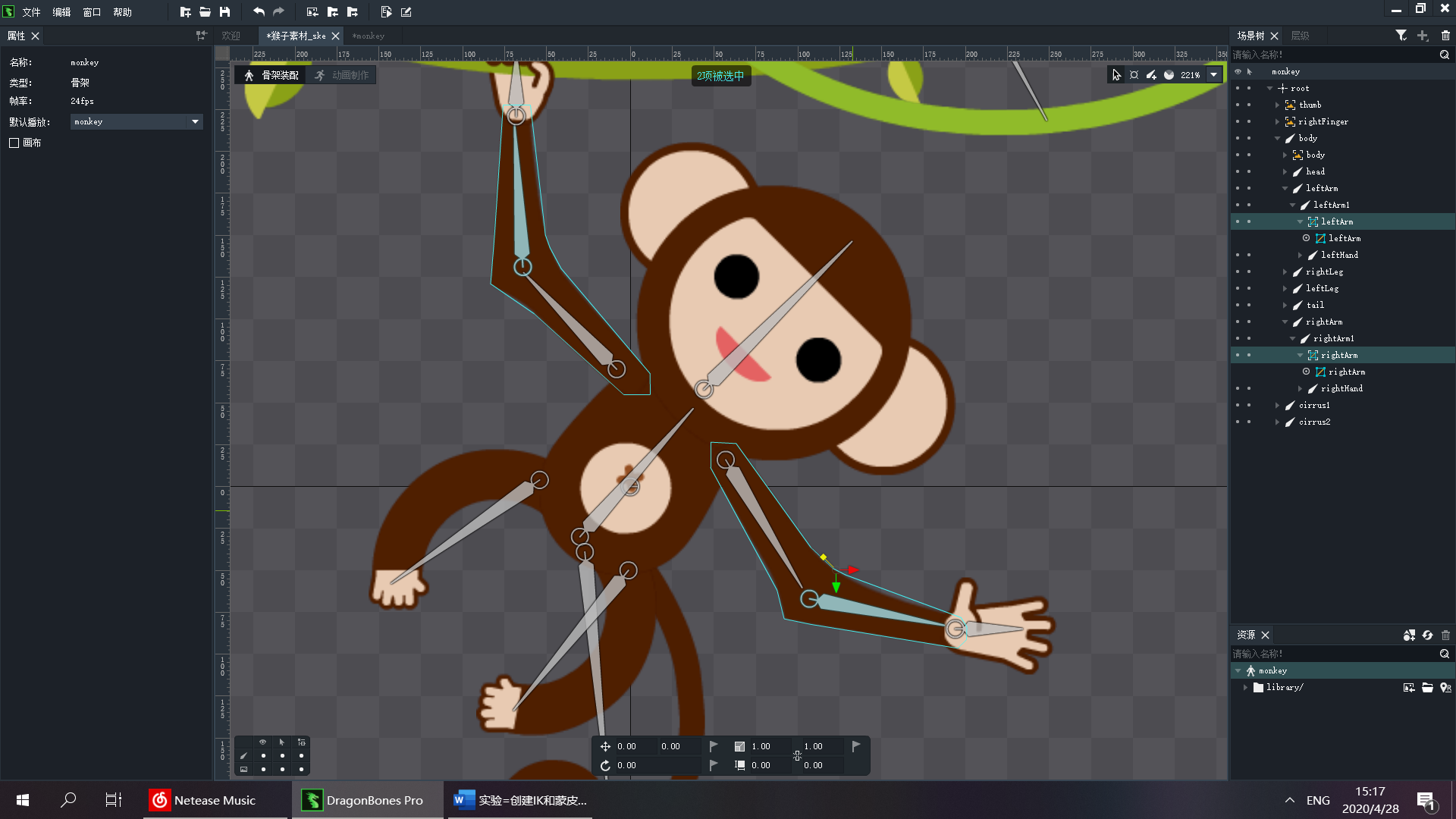
Task: Expand the rightLeg bone tree node
Action: 1285,271
